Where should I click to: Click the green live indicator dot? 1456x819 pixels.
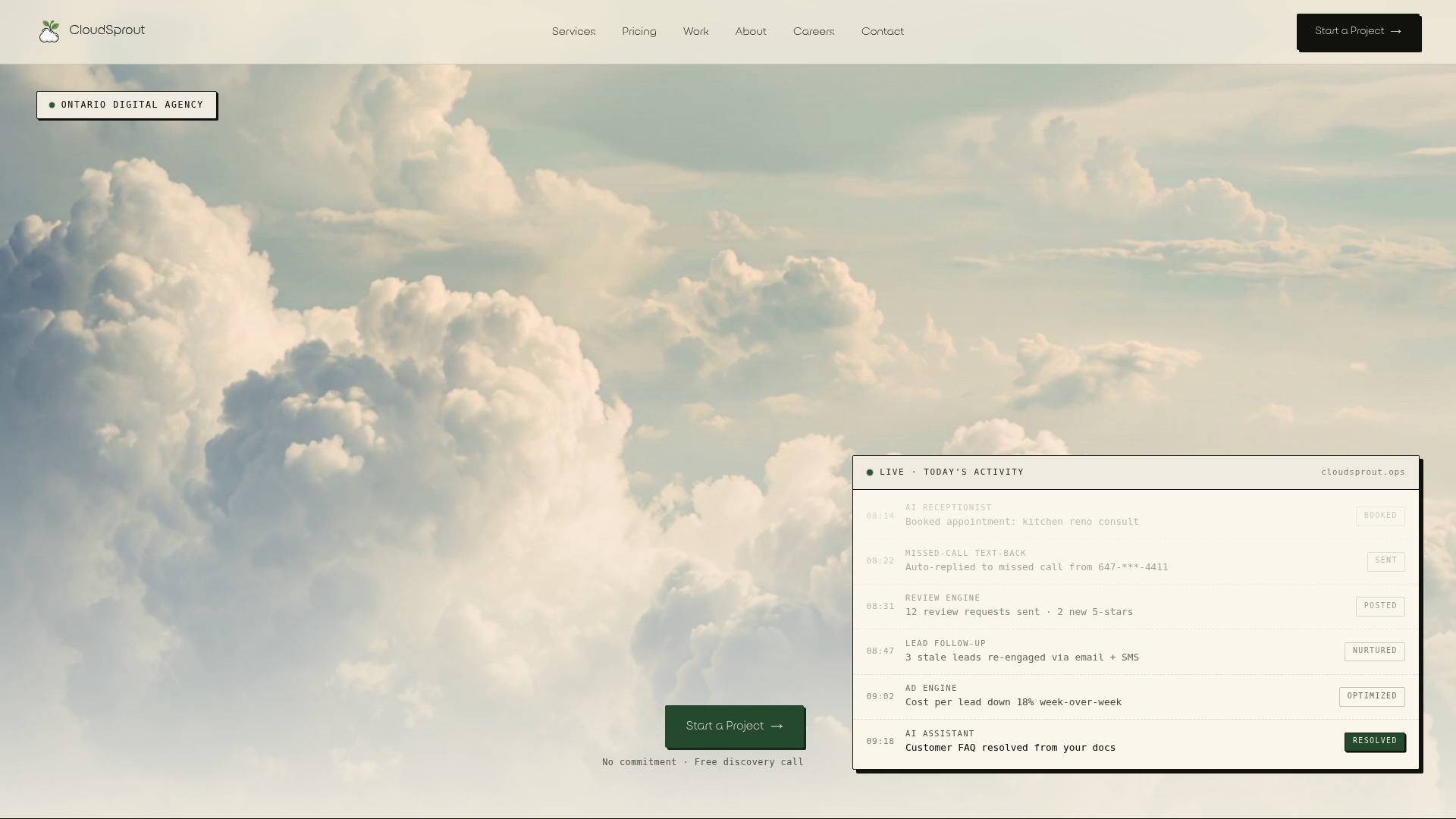[870, 472]
